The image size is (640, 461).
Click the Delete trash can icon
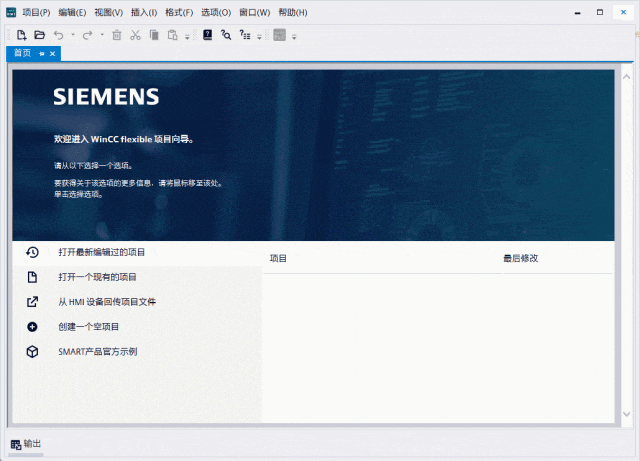pyautogui.click(x=117, y=35)
